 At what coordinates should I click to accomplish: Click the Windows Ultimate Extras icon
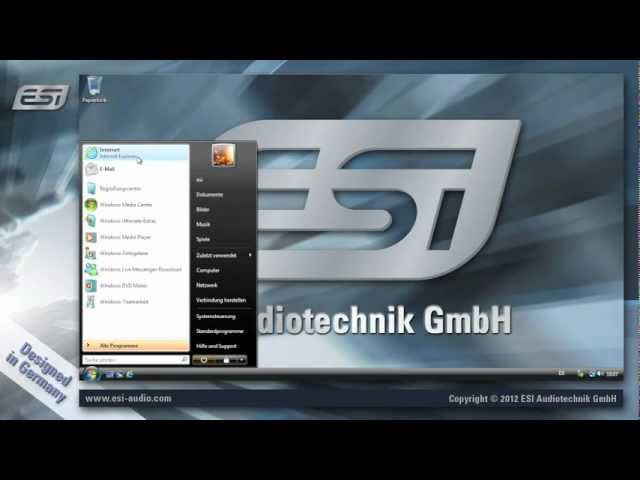(x=91, y=221)
